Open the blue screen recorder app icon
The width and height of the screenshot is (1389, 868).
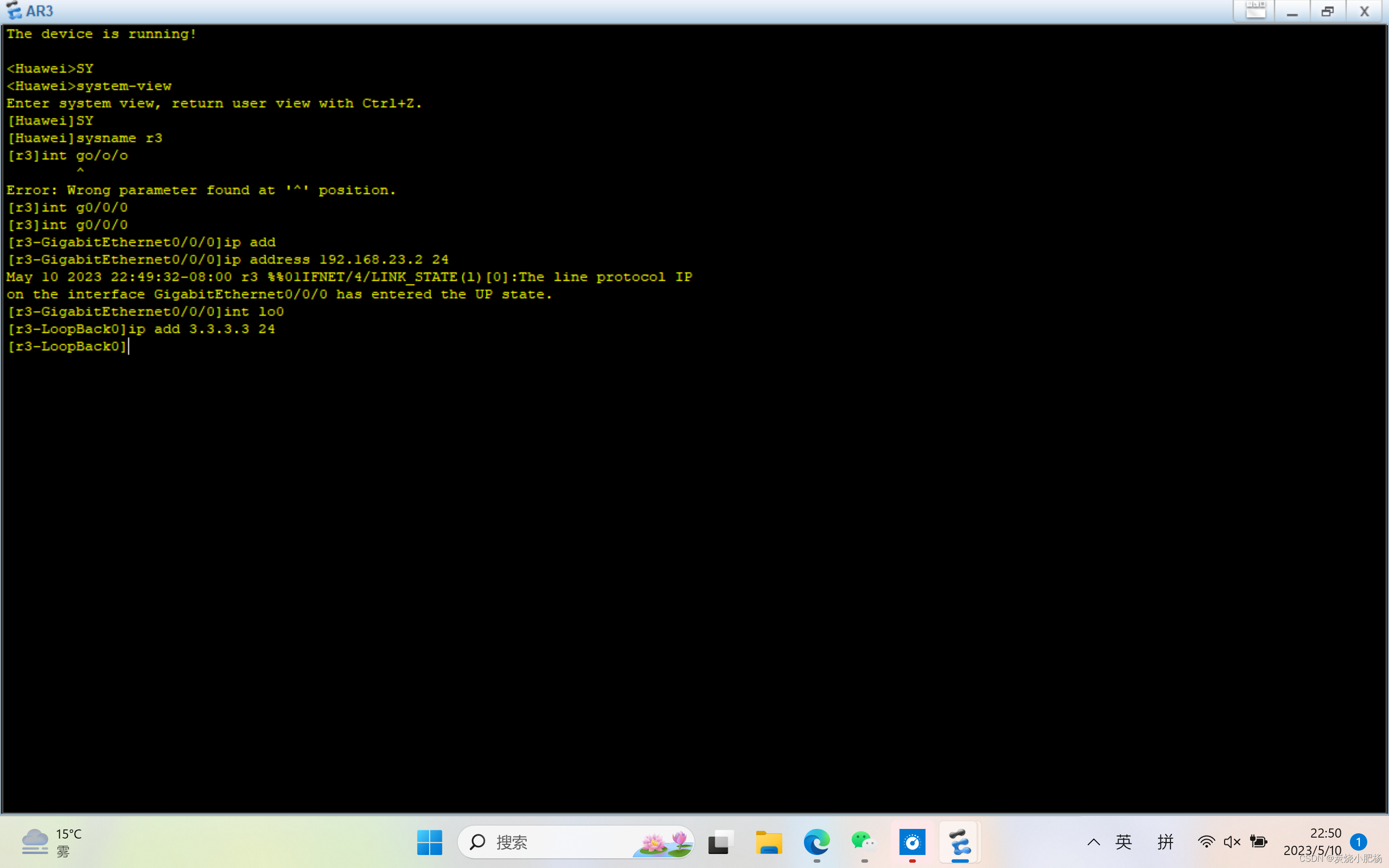point(912,842)
